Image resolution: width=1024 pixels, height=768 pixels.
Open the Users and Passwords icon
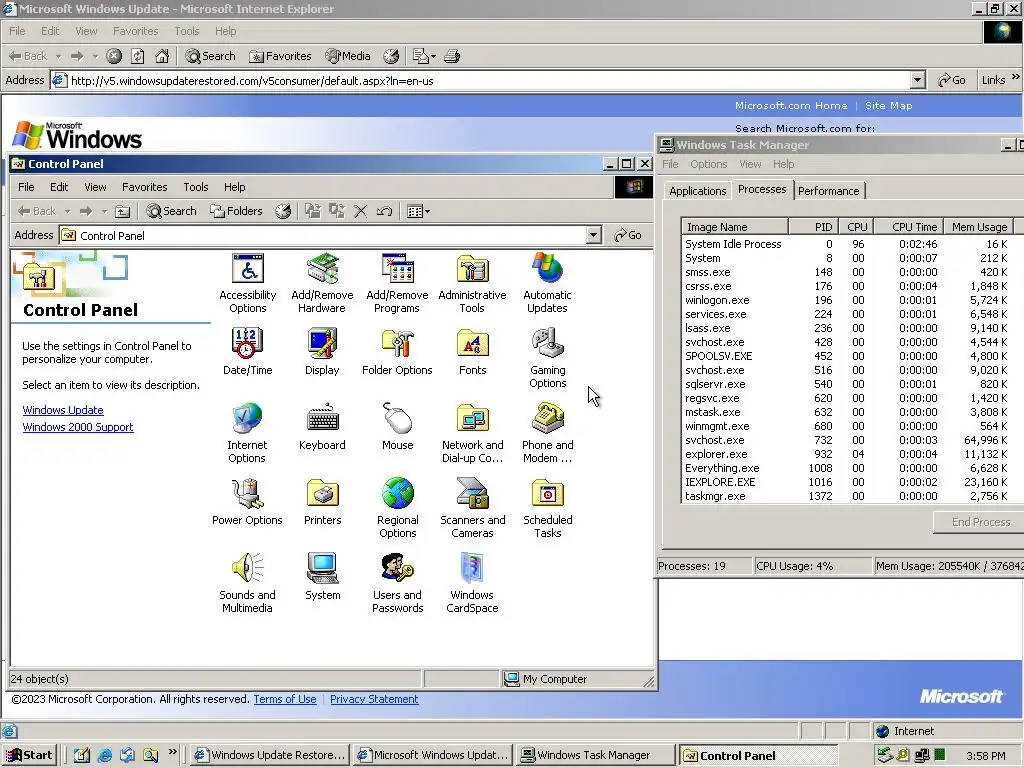(397, 583)
